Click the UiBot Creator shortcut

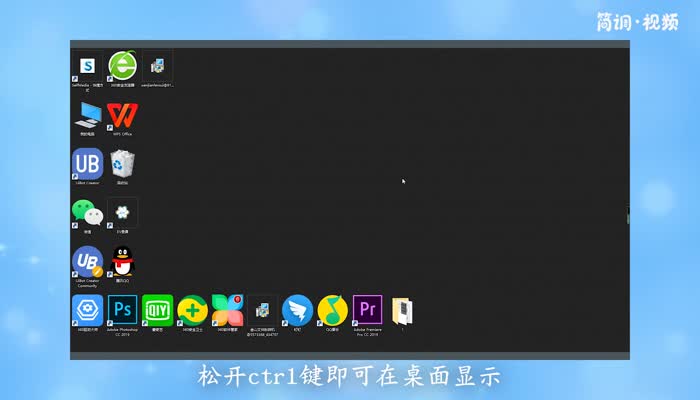pyautogui.click(x=87, y=163)
